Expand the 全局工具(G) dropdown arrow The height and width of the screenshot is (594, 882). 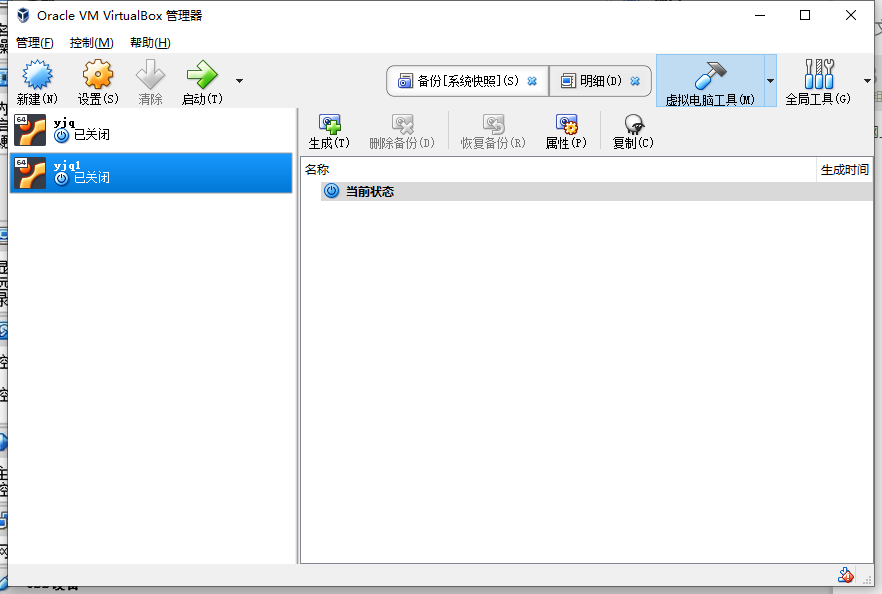(867, 81)
